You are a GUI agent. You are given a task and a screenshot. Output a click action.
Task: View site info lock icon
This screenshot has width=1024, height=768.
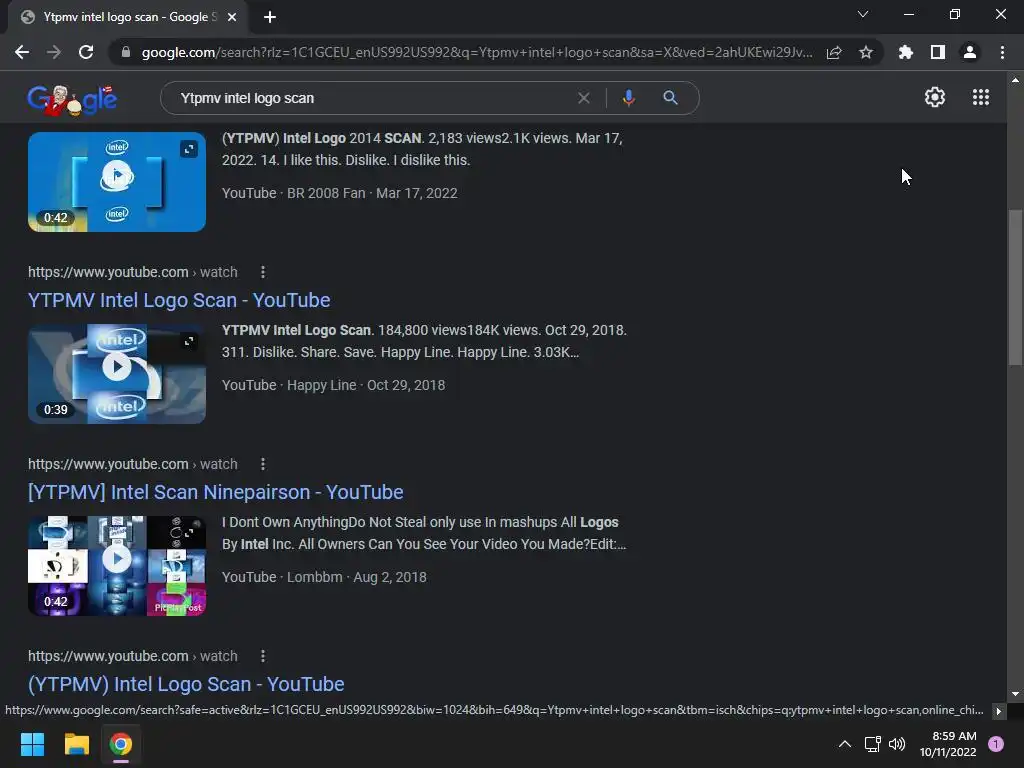click(x=126, y=52)
